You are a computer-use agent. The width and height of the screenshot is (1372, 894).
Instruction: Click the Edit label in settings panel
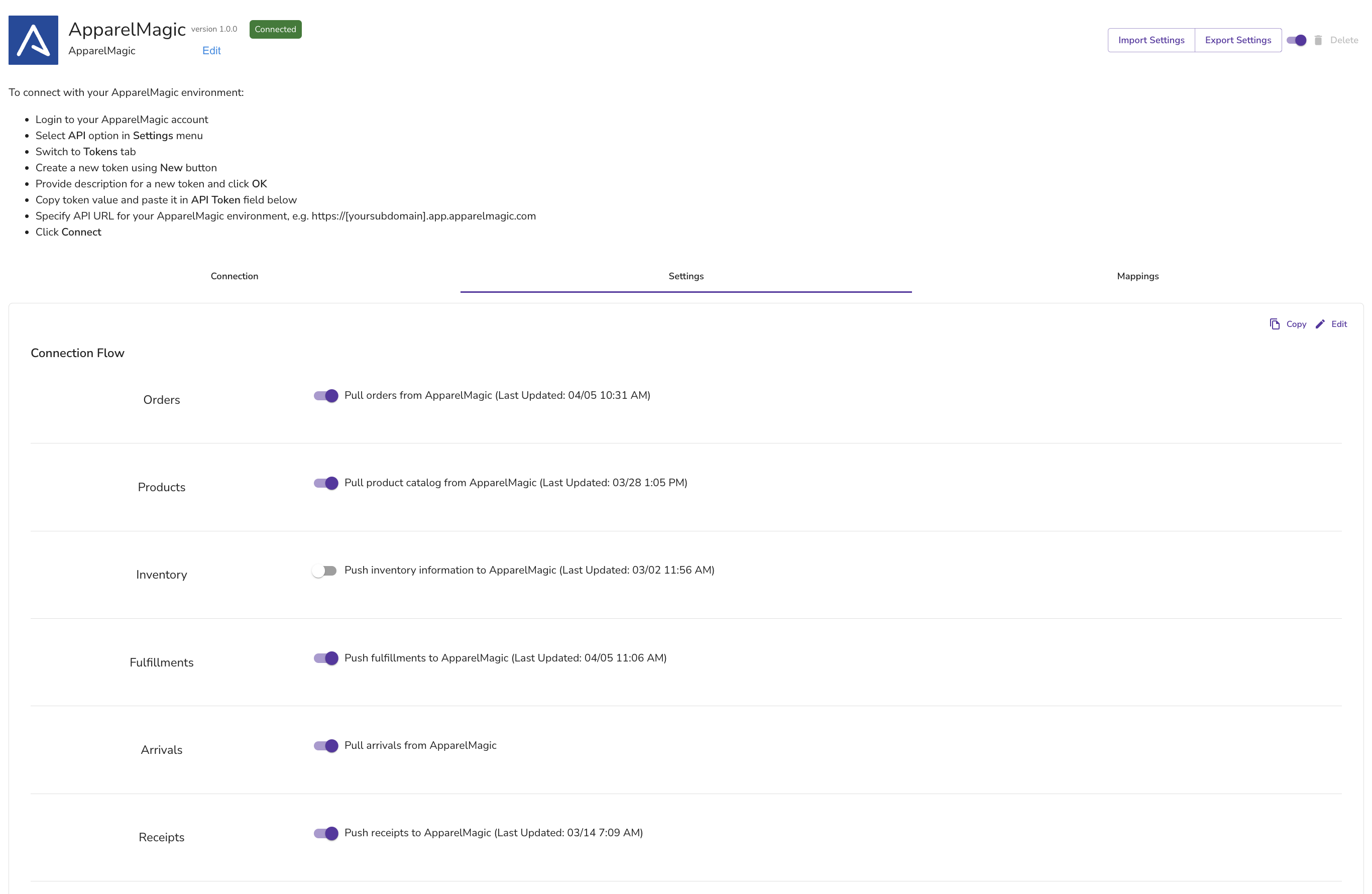pyautogui.click(x=1338, y=324)
